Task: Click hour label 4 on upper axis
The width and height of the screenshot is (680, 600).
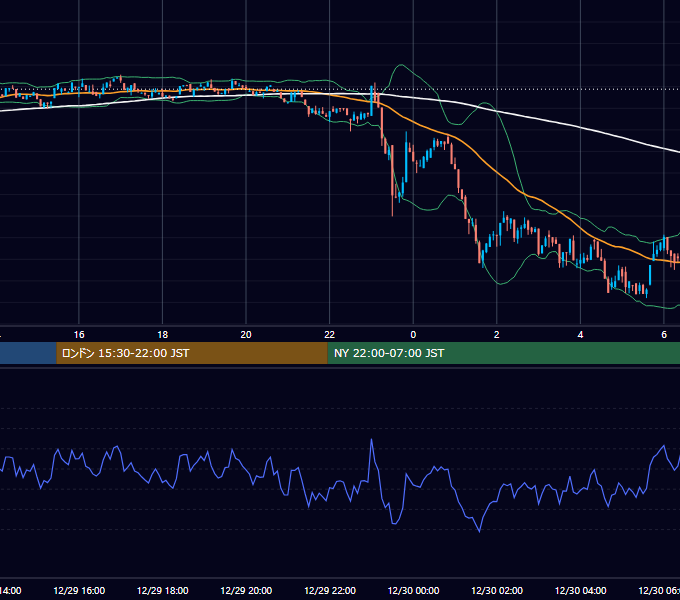Action: (x=580, y=335)
